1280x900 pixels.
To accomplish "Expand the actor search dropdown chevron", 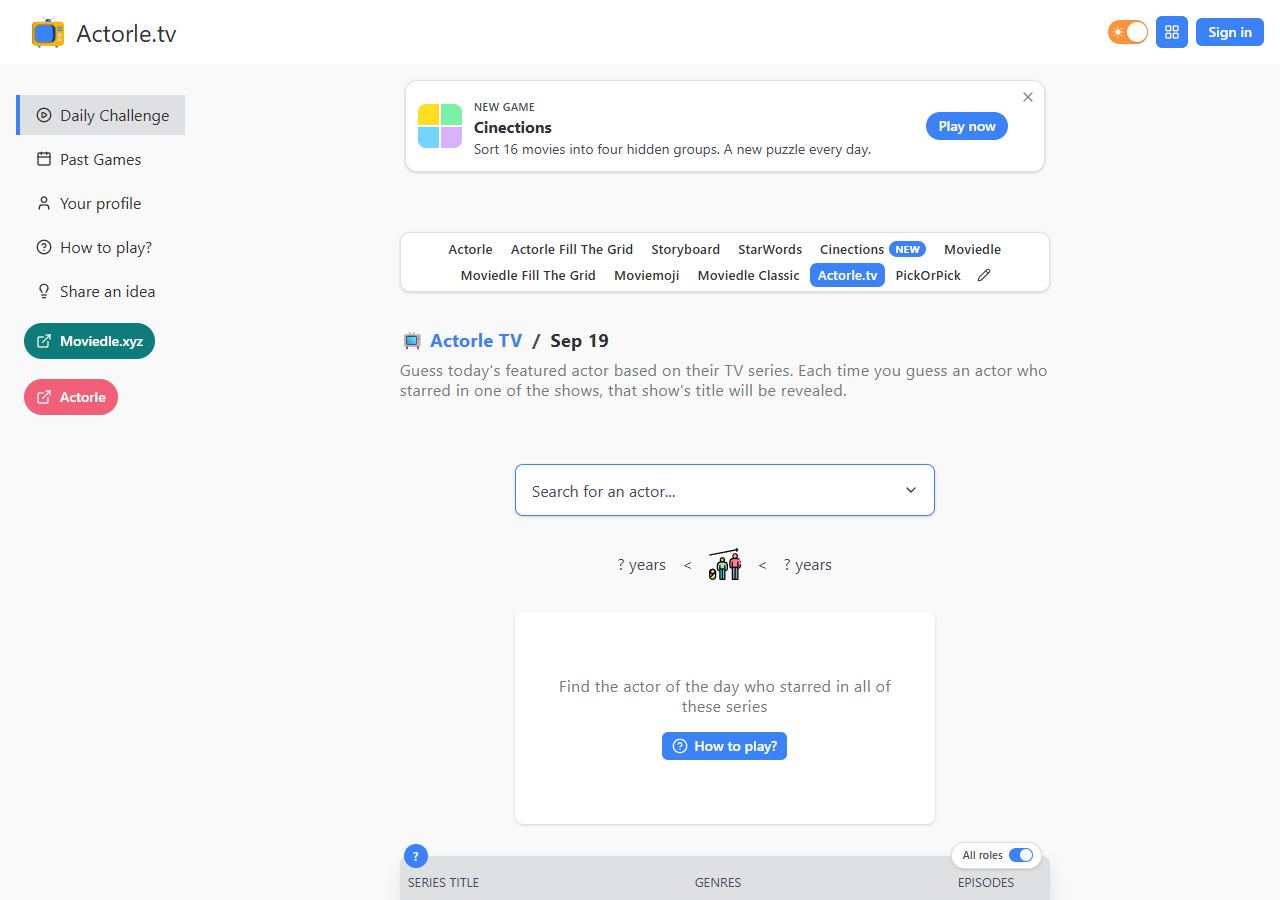I will coord(911,490).
